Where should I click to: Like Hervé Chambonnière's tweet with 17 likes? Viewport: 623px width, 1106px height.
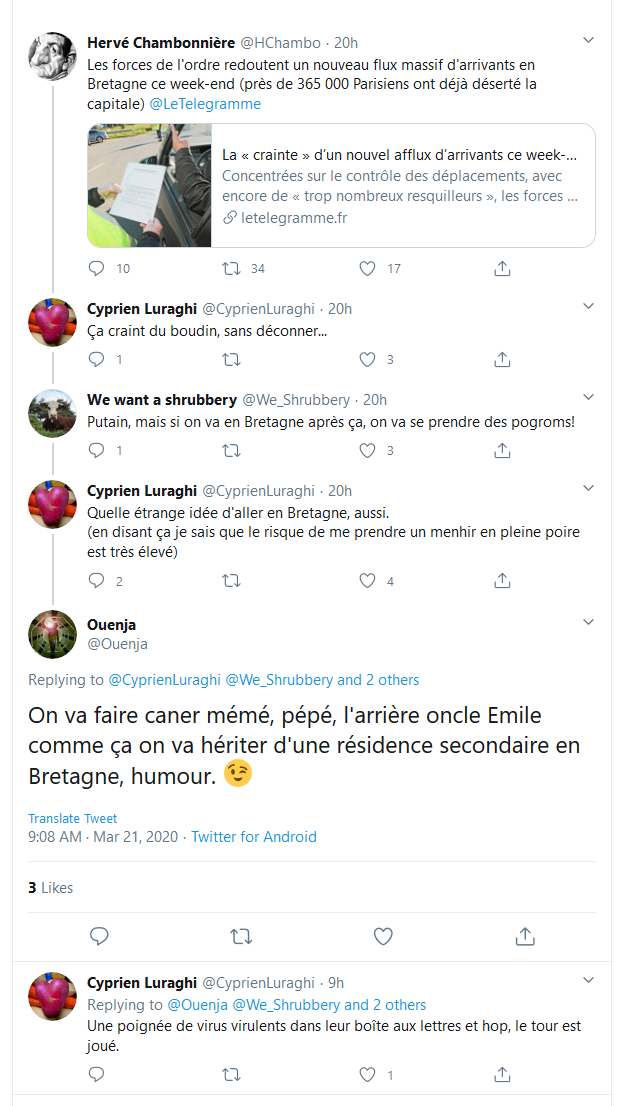[x=367, y=268]
